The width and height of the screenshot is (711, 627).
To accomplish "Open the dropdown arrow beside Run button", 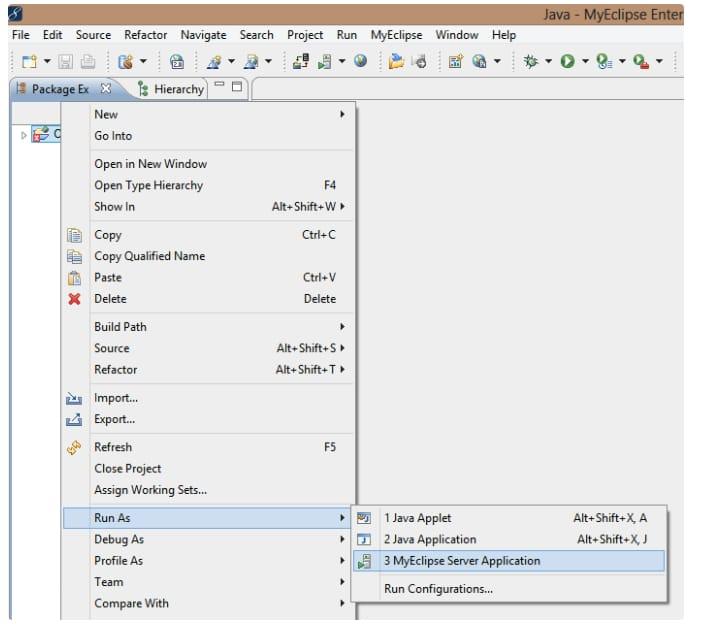I will click(584, 63).
